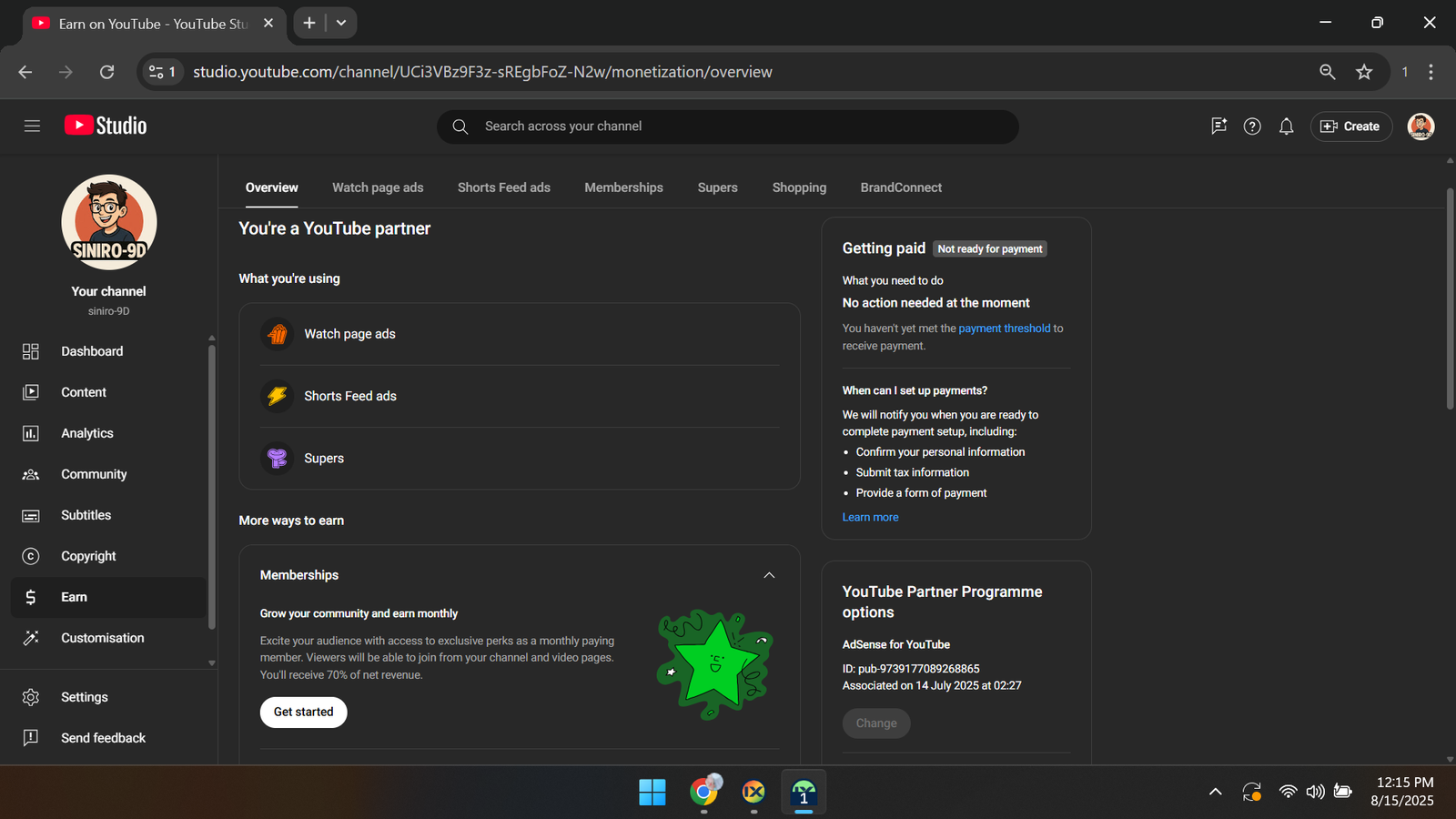Open the Learn more link

pos(870,517)
